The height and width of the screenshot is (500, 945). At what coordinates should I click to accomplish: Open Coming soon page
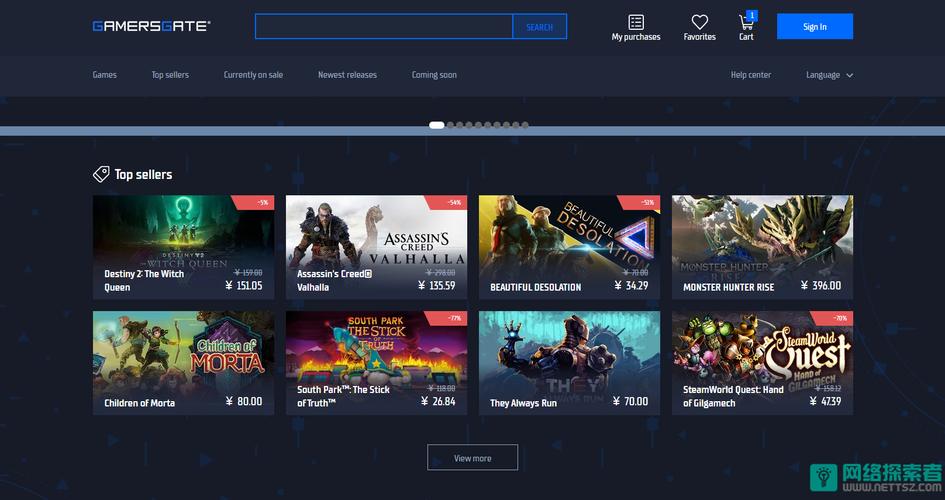pyautogui.click(x=434, y=75)
